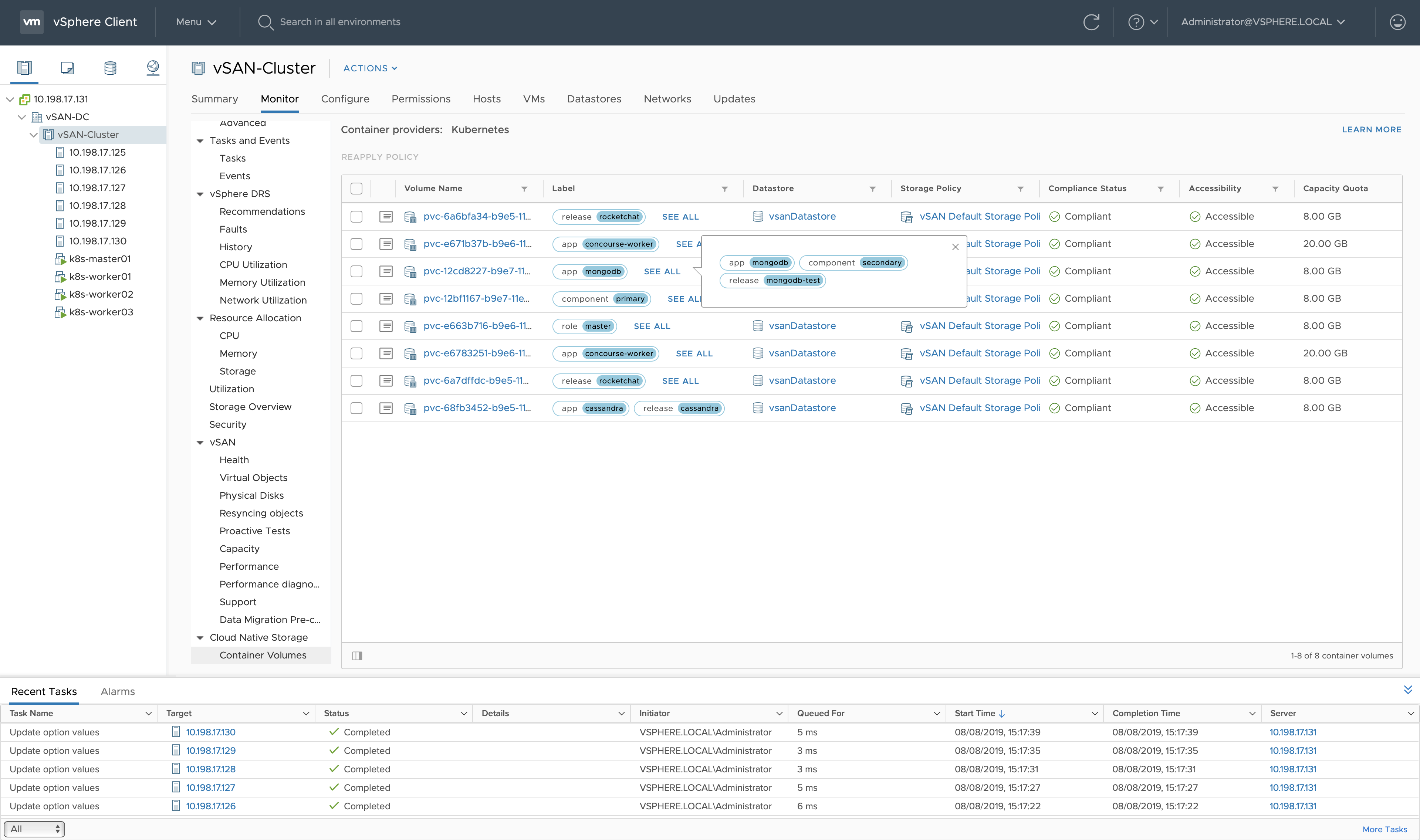Open details icon for pvc-e663b716 row

tap(386, 326)
